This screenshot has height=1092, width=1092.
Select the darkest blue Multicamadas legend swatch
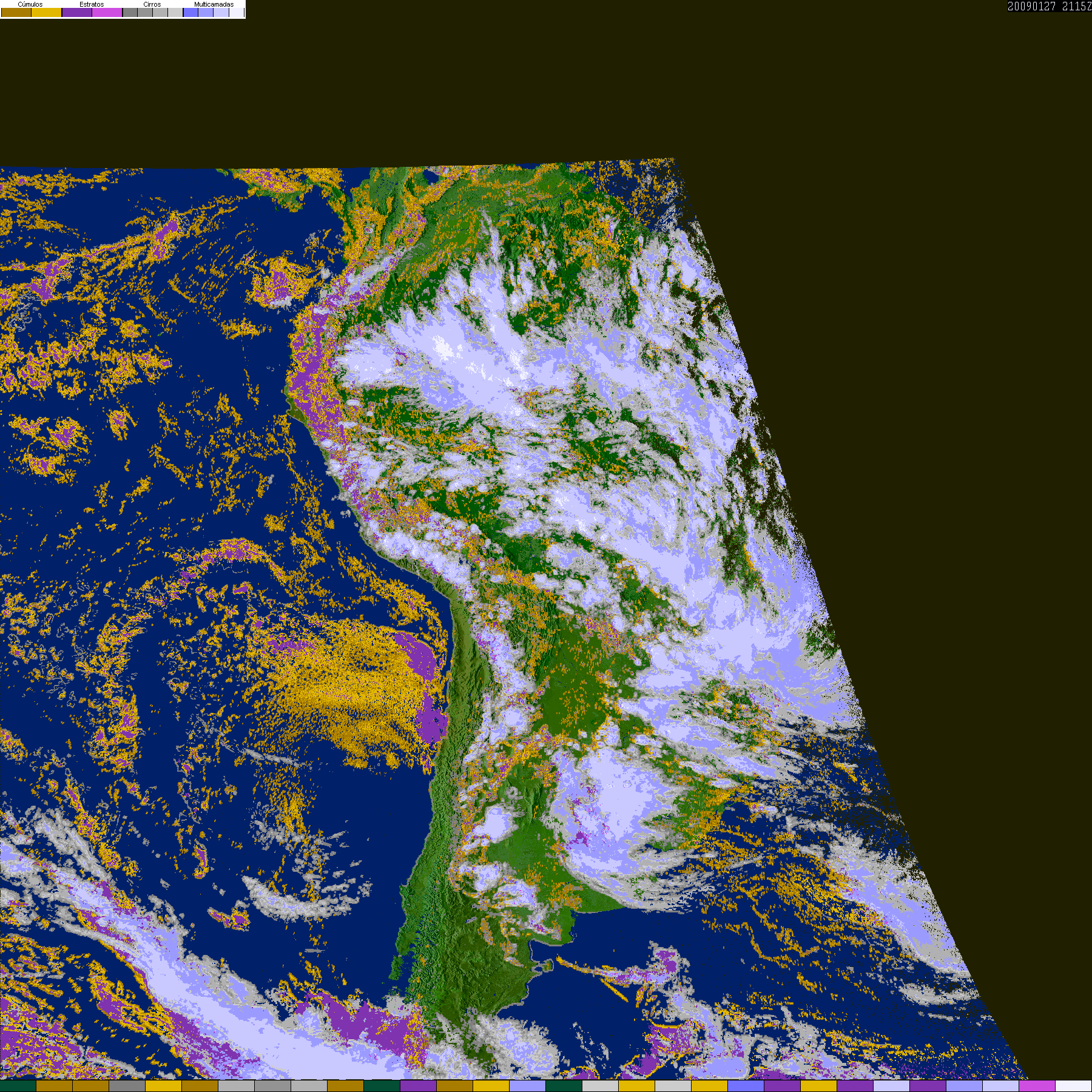coord(190,12)
